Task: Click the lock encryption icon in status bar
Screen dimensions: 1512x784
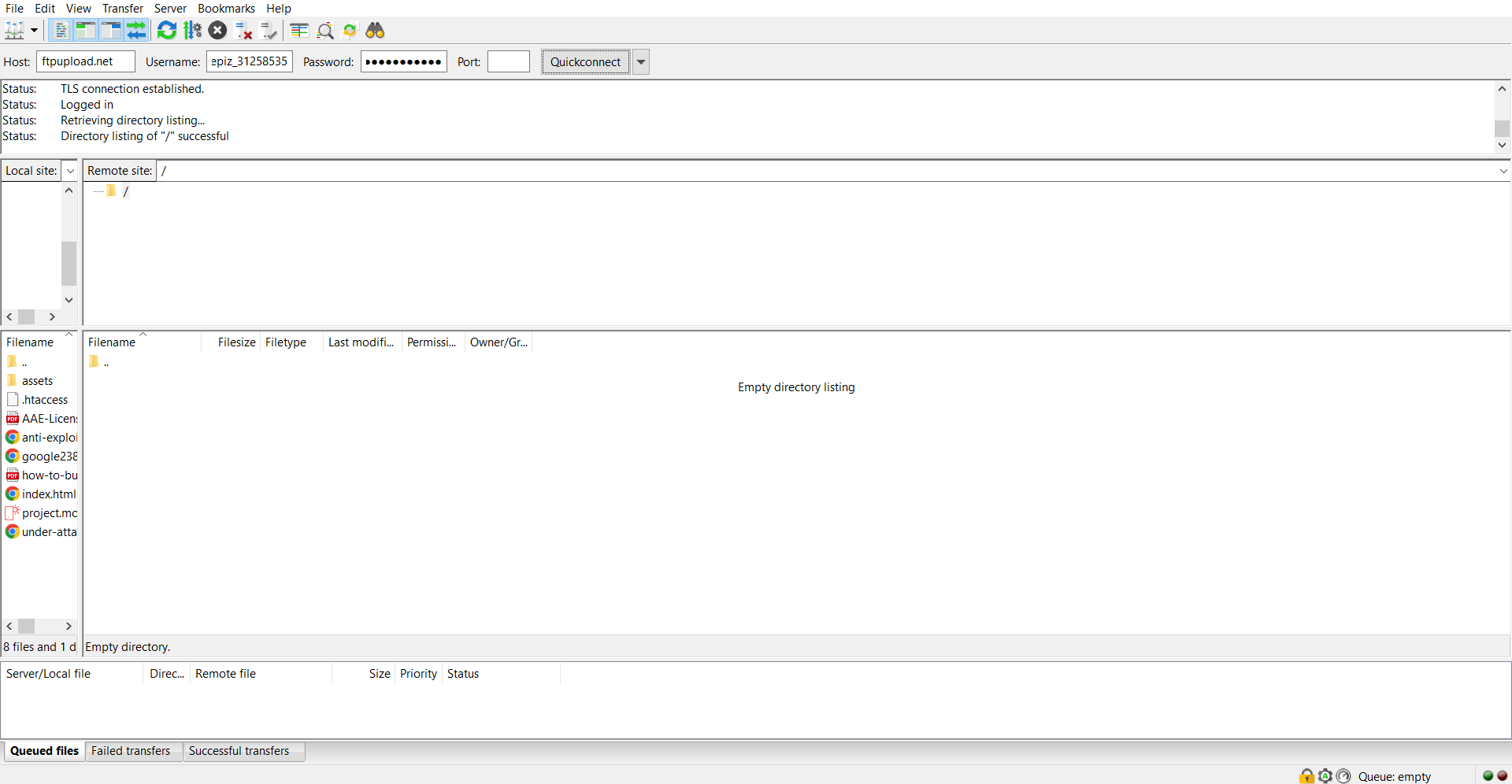Action: (x=1306, y=776)
